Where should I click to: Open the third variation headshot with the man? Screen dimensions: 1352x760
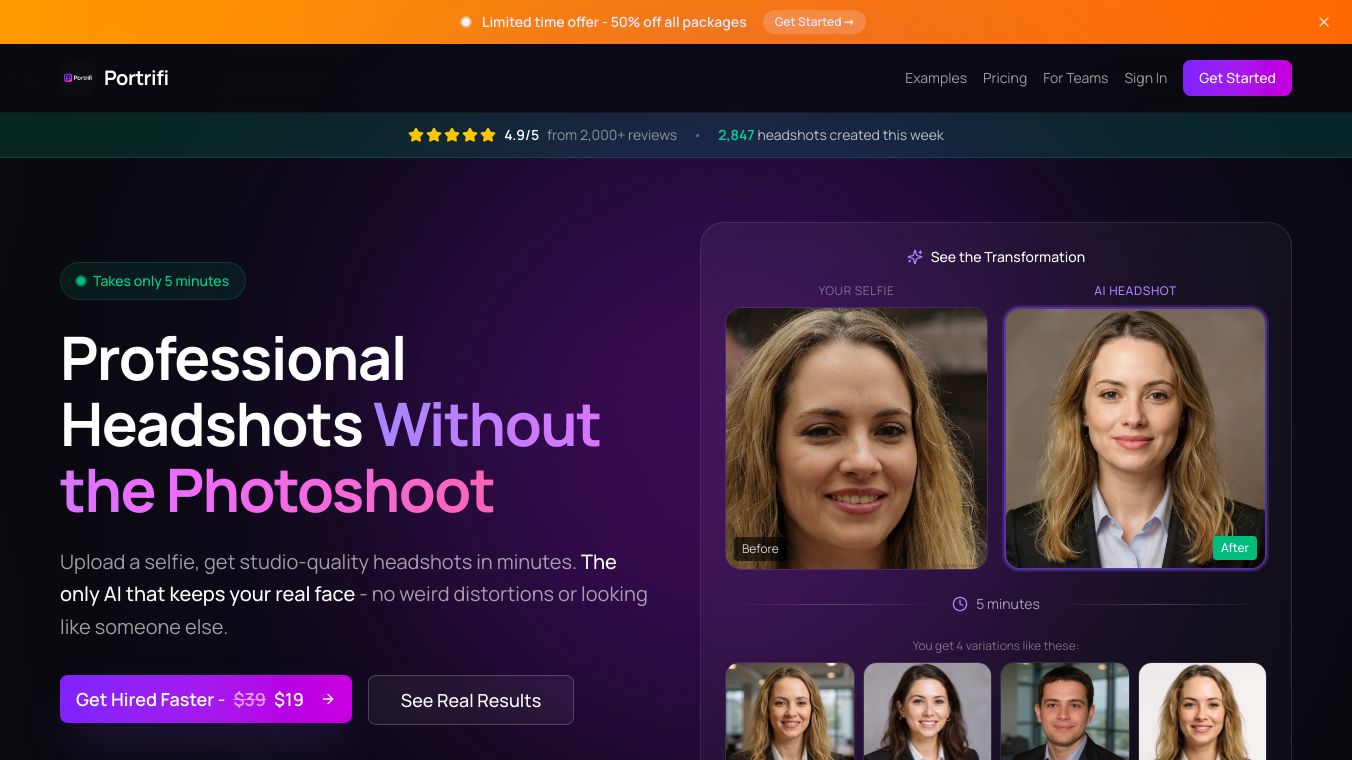point(1065,711)
